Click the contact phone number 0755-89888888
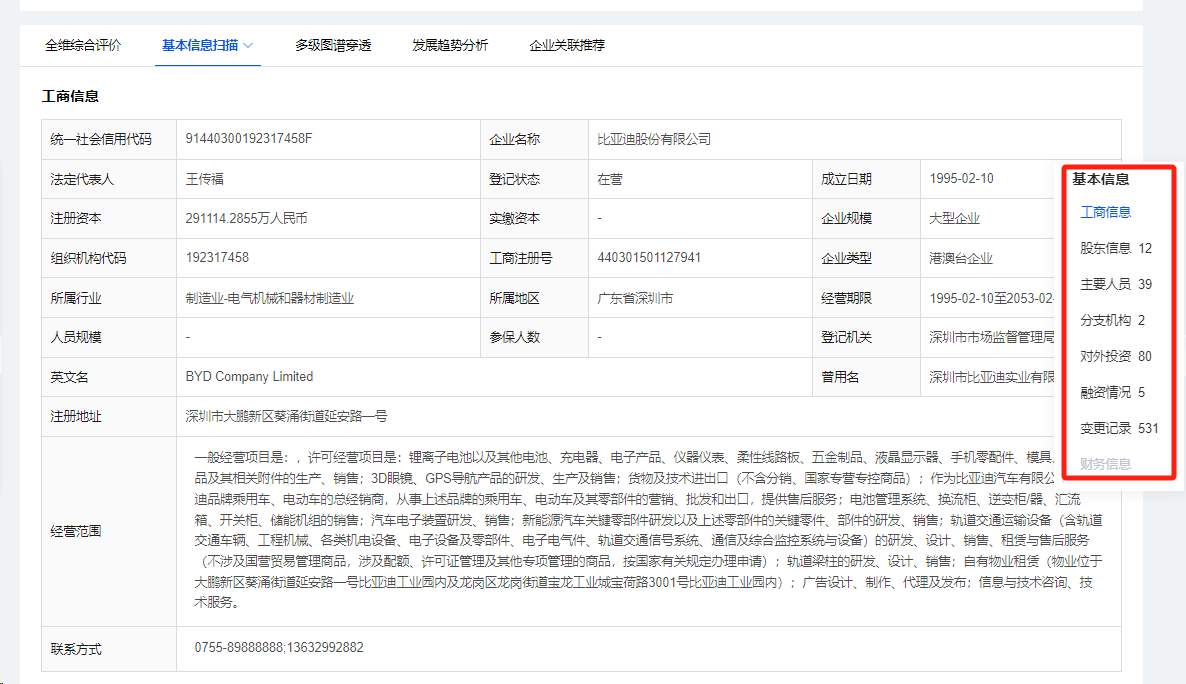The image size is (1186, 684). 237,647
